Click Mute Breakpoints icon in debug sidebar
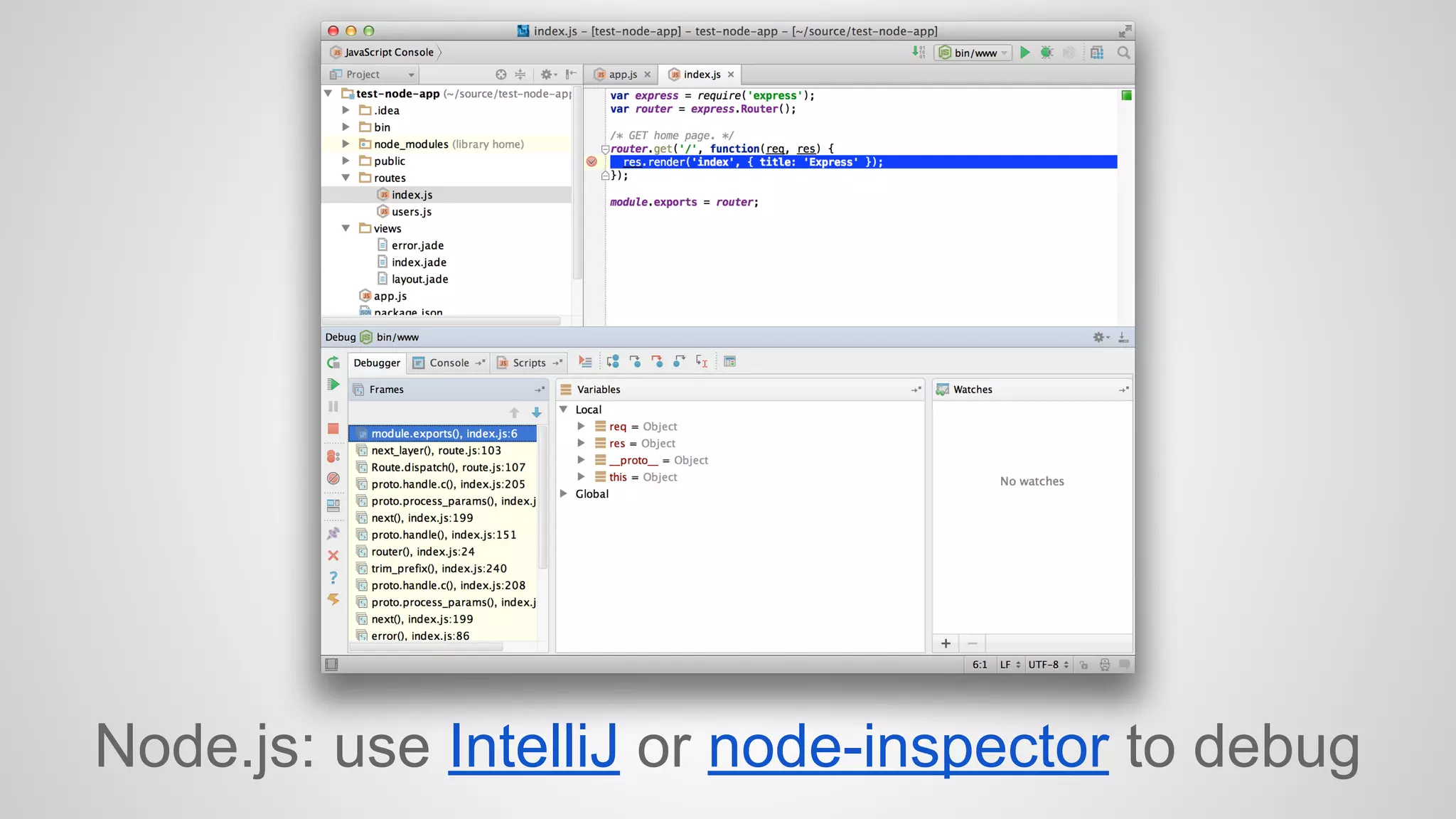Image resolution: width=1456 pixels, height=819 pixels. click(x=333, y=478)
